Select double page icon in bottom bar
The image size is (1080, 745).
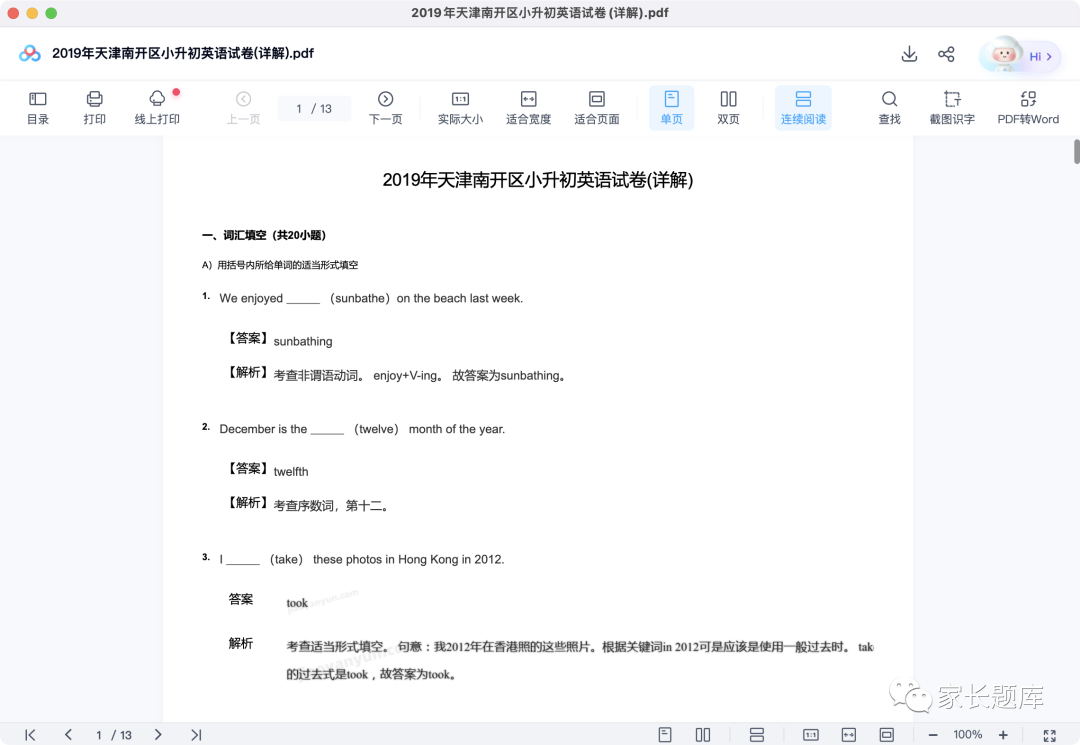pyautogui.click(x=703, y=735)
